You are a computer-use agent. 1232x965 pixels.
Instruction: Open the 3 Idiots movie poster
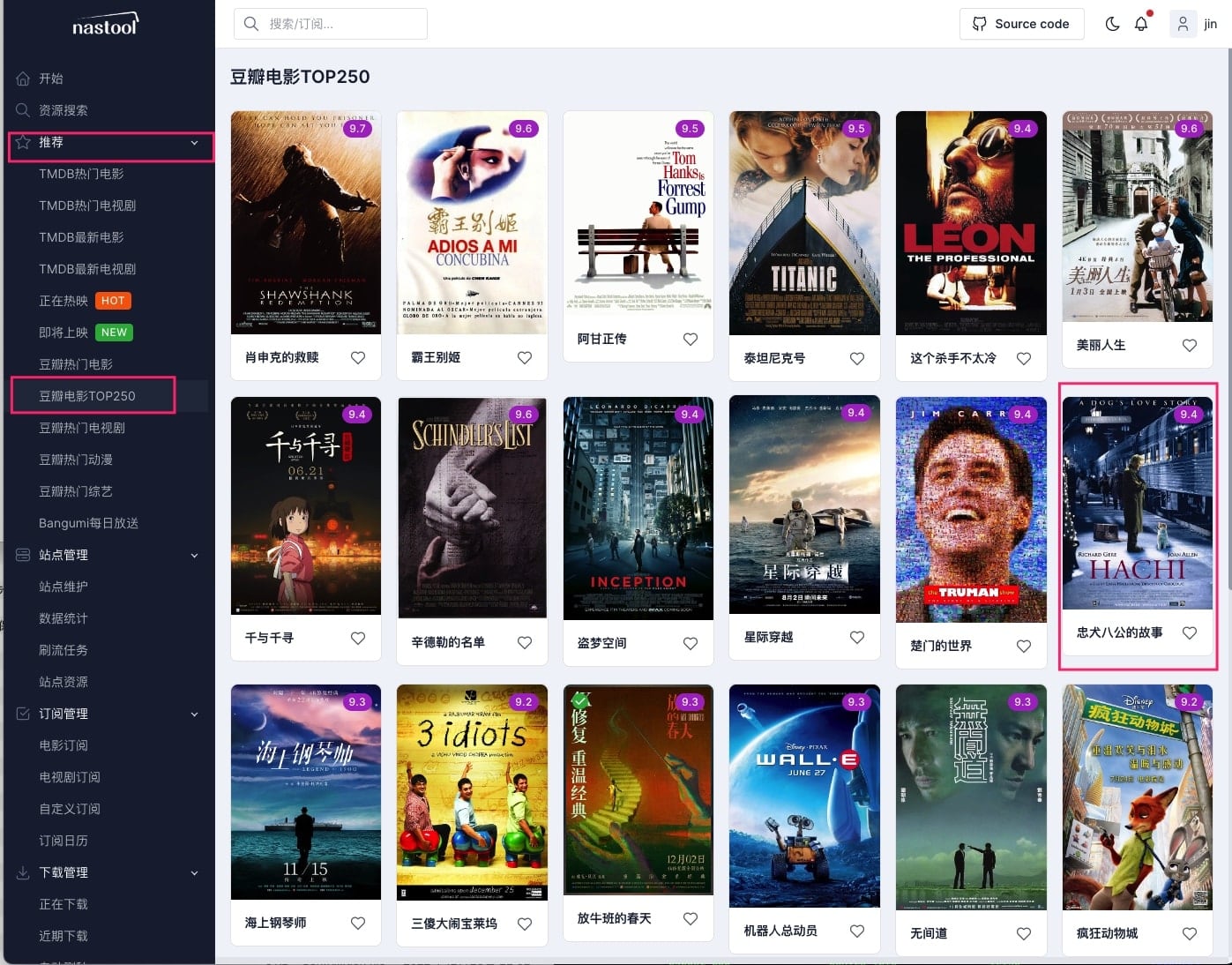473,792
